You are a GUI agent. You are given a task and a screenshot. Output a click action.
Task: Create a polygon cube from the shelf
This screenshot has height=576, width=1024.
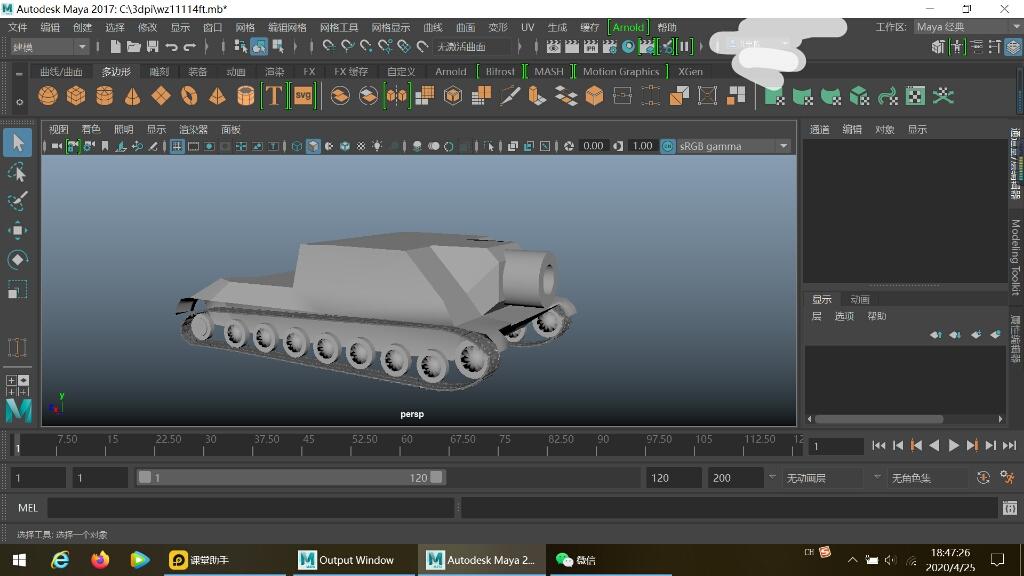76,96
